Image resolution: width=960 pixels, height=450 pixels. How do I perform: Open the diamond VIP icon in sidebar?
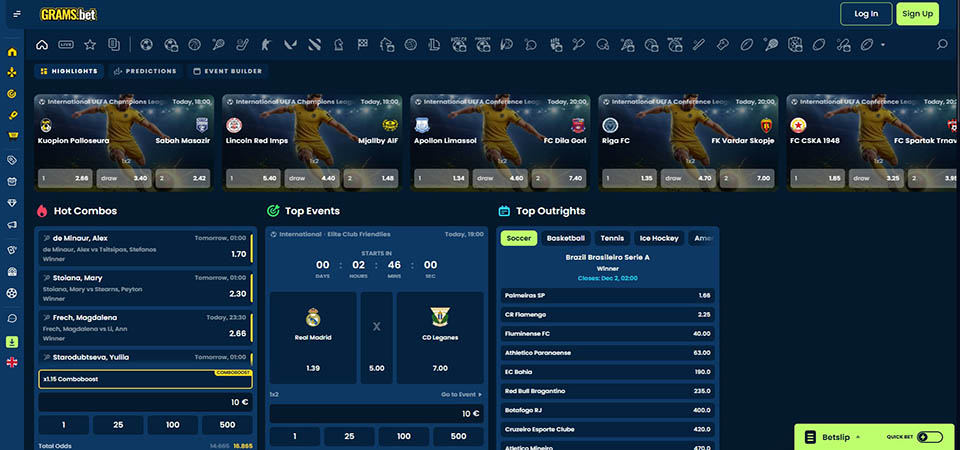pyautogui.click(x=12, y=203)
